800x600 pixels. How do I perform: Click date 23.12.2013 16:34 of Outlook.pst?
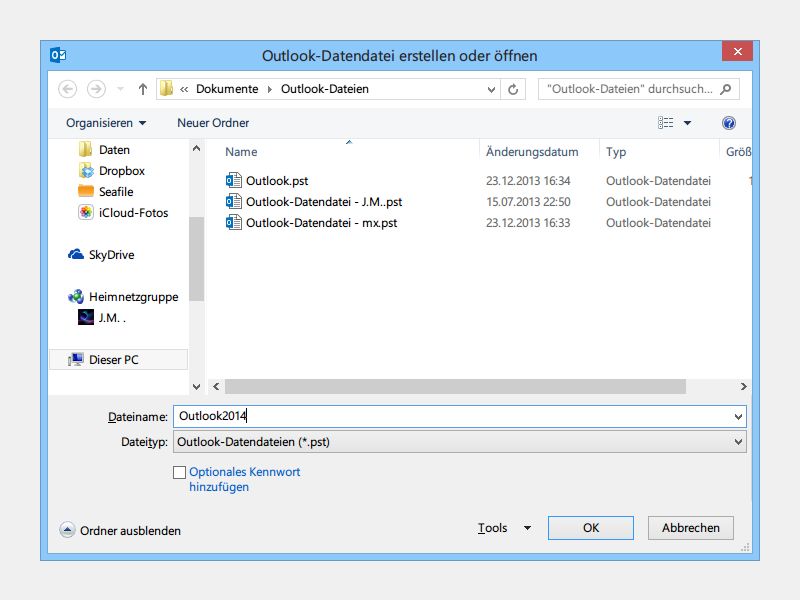(528, 181)
